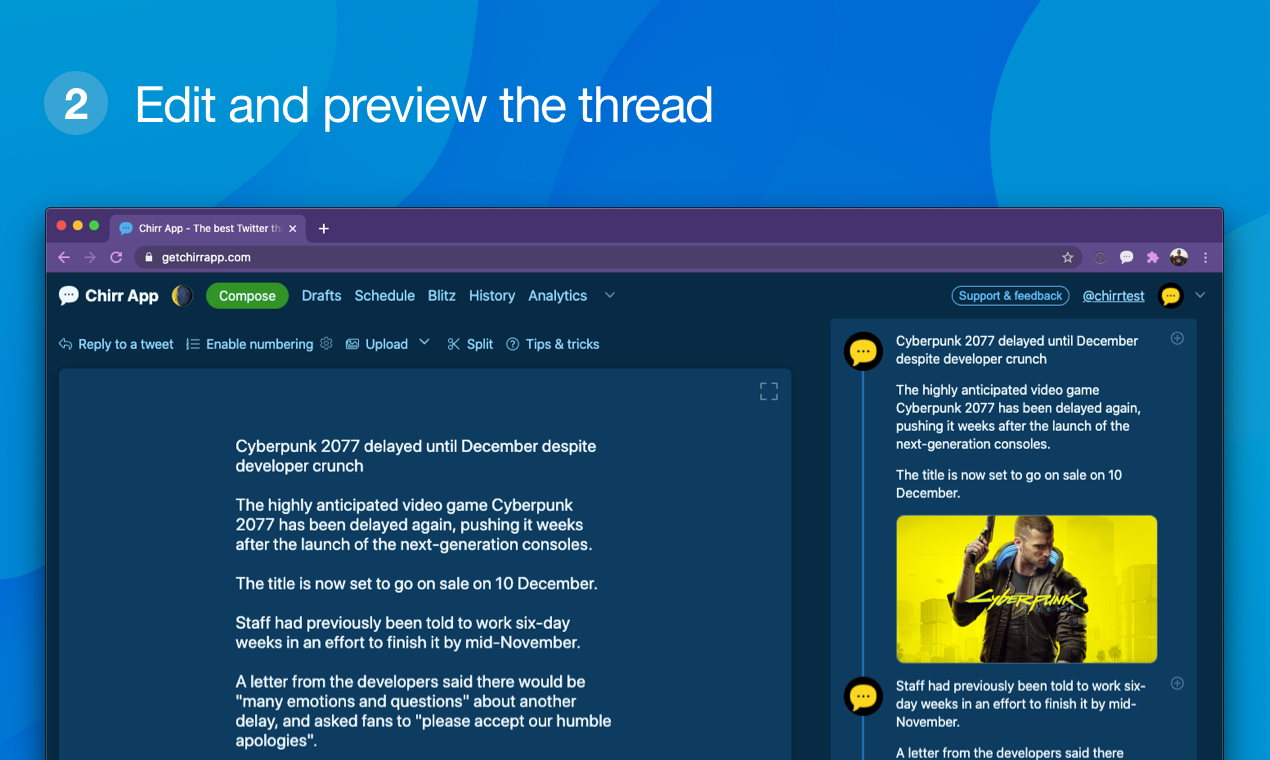Click the Upload image option
Image resolution: width=1270 pixels, height=760 pixels.
(377, 344)
